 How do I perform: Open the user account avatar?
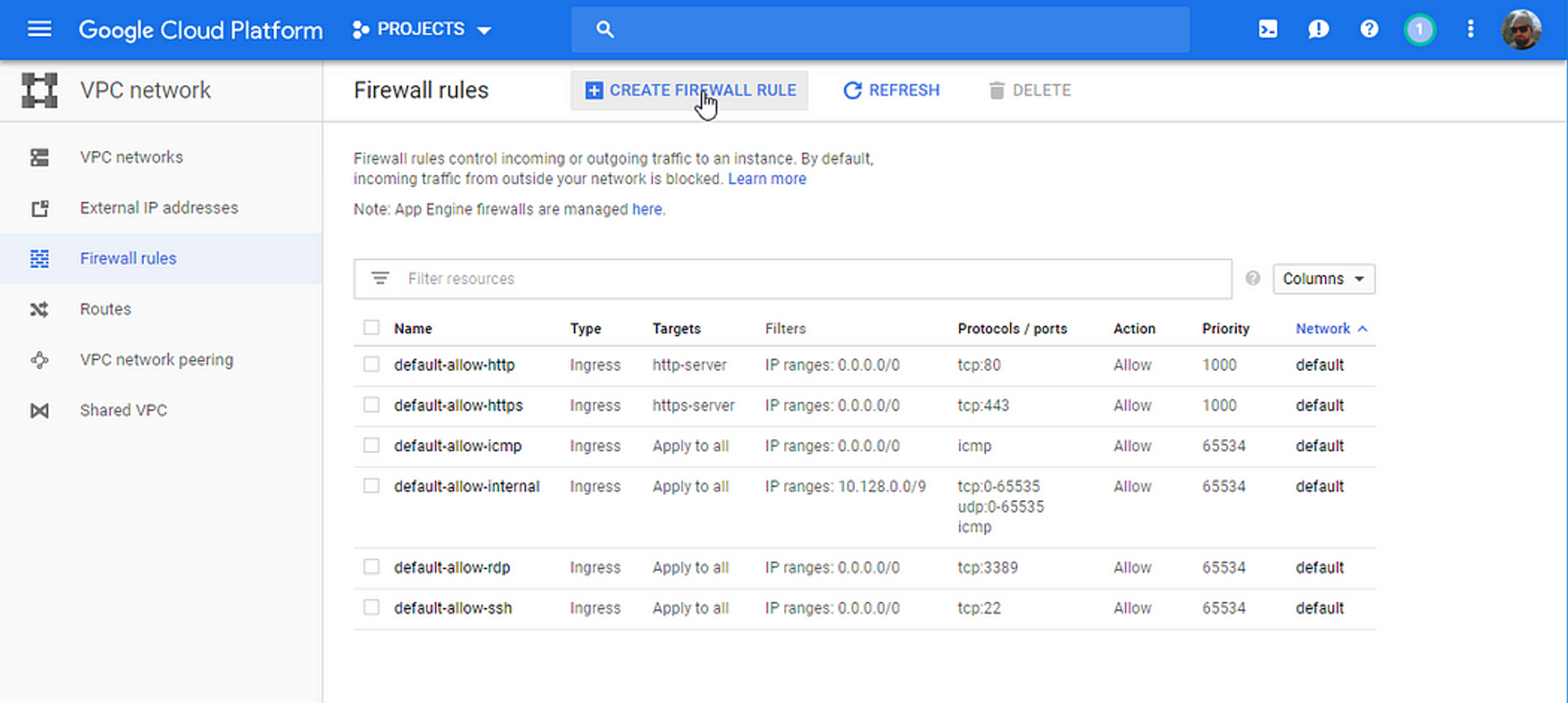click(x=1521, y=30)
